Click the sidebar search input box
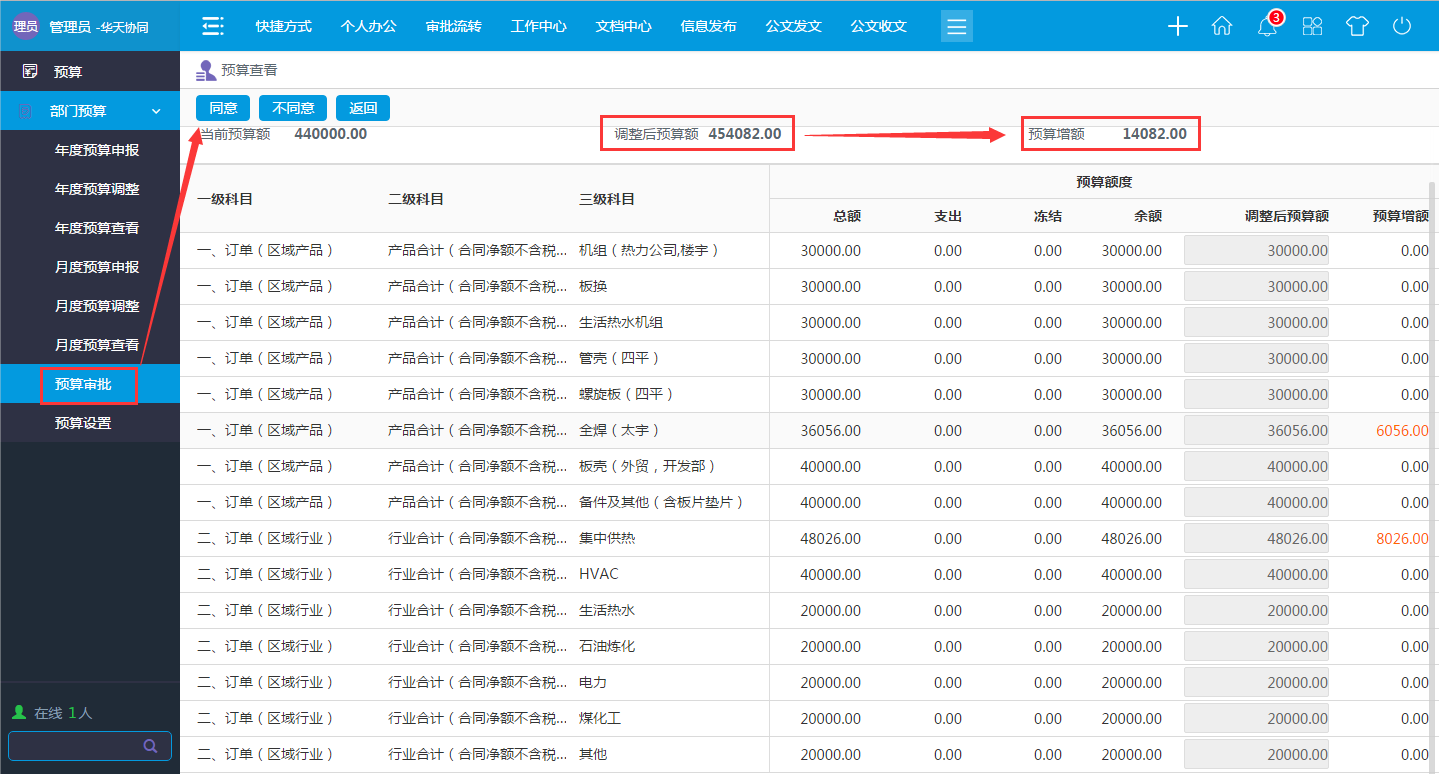Viewport: 1439px width, 774px height. 75,746
